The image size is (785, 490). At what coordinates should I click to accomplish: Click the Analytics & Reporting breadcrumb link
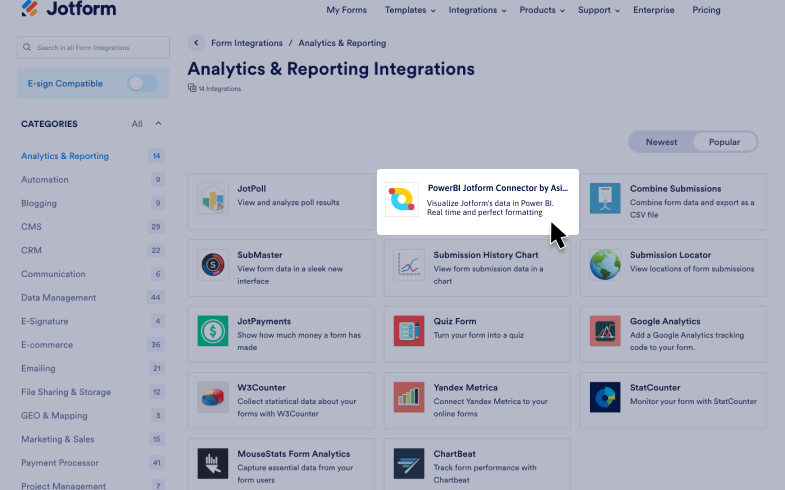342,43
